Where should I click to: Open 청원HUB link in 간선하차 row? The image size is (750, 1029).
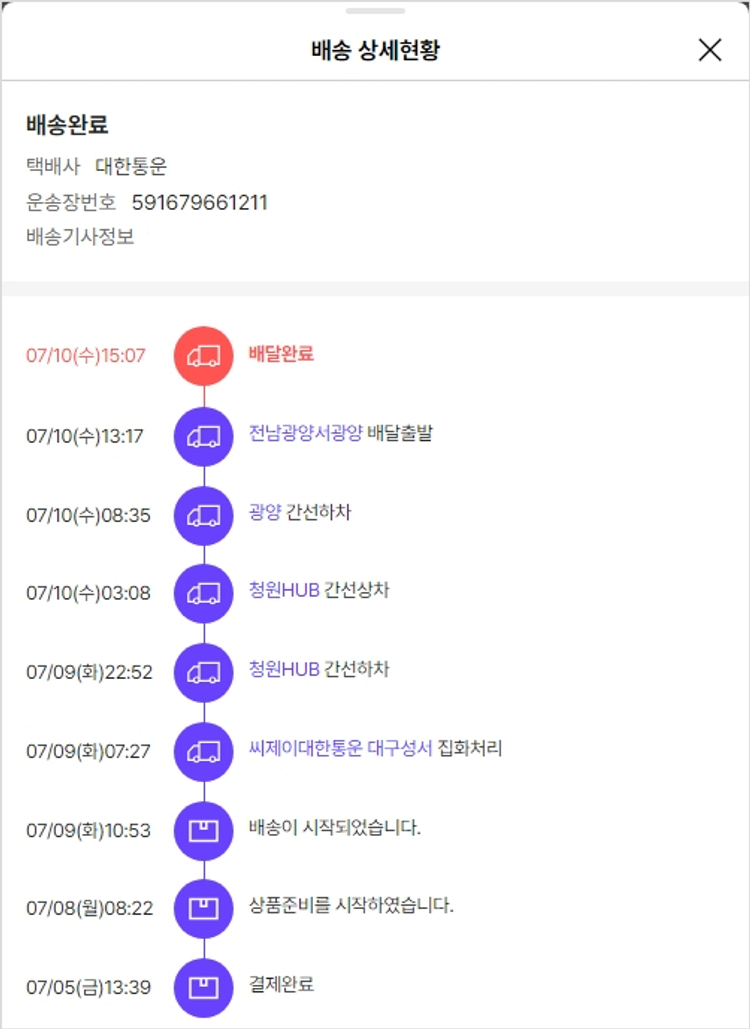tap(284, 670)
